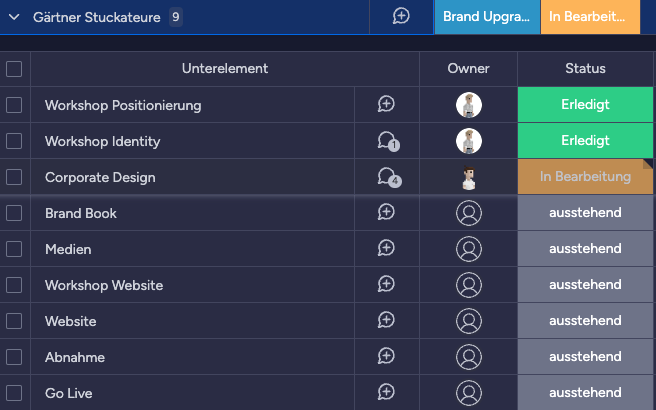The width and height of the screenshot is (656, 410).
Task: Check the Corporate Design row checkbox
Action: pos(14,177)
